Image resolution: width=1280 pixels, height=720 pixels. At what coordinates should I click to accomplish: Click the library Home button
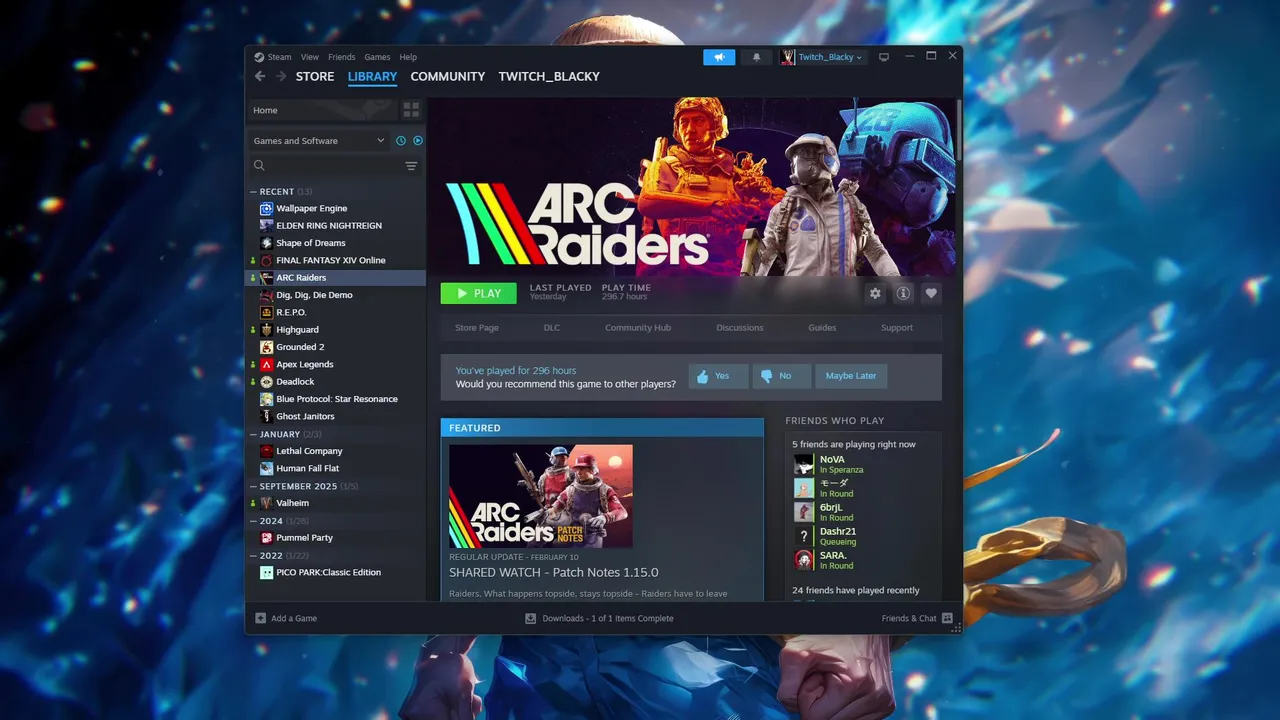click(x=322, y=110)
